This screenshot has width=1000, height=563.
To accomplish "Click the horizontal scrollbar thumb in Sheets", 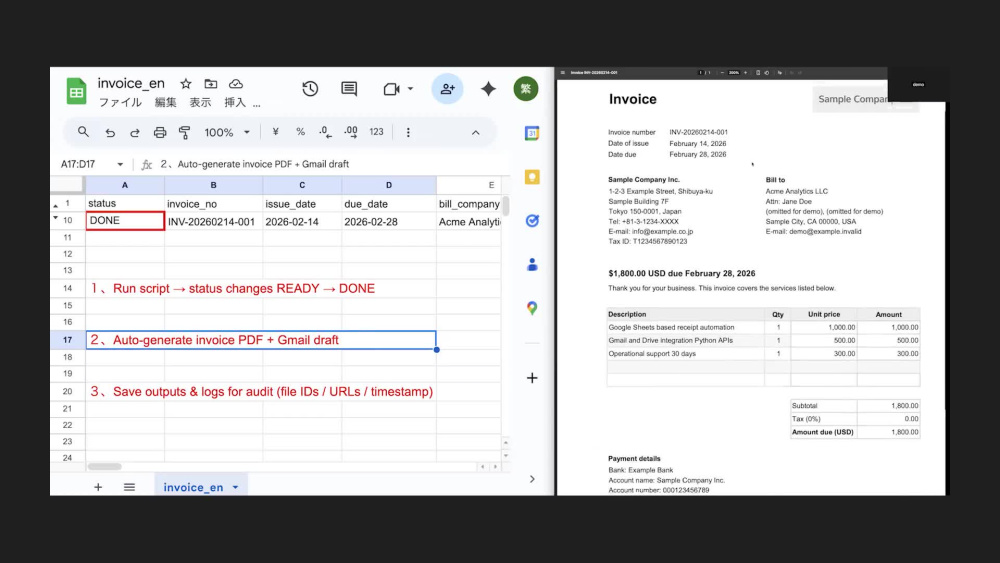I will point(105,467).
